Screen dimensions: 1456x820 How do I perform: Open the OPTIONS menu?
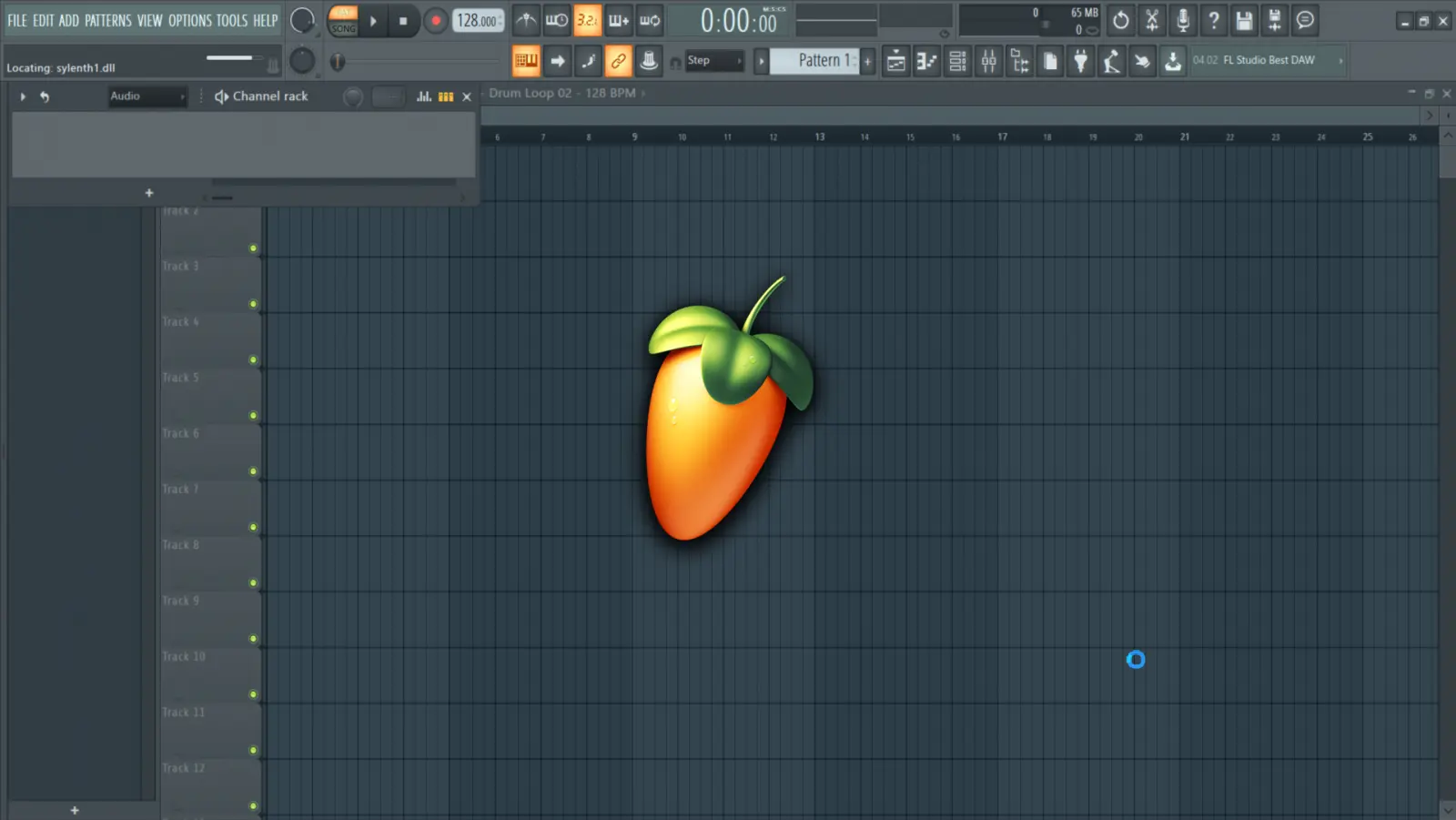point(189,20)
